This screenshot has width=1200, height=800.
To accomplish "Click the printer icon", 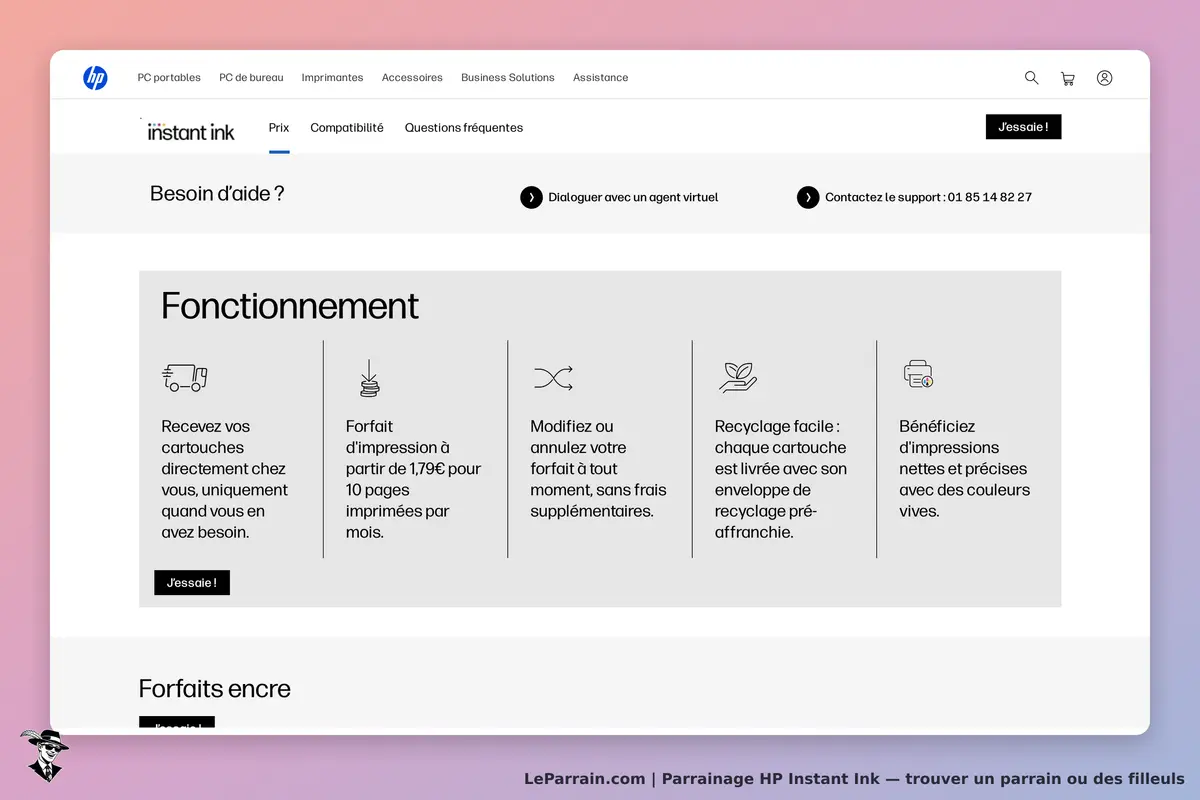I will [x=918, y=374].
